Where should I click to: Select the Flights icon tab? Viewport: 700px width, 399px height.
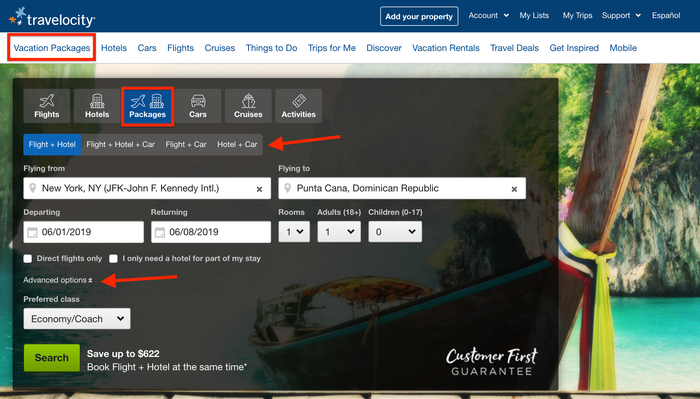(x=47, y=106)
